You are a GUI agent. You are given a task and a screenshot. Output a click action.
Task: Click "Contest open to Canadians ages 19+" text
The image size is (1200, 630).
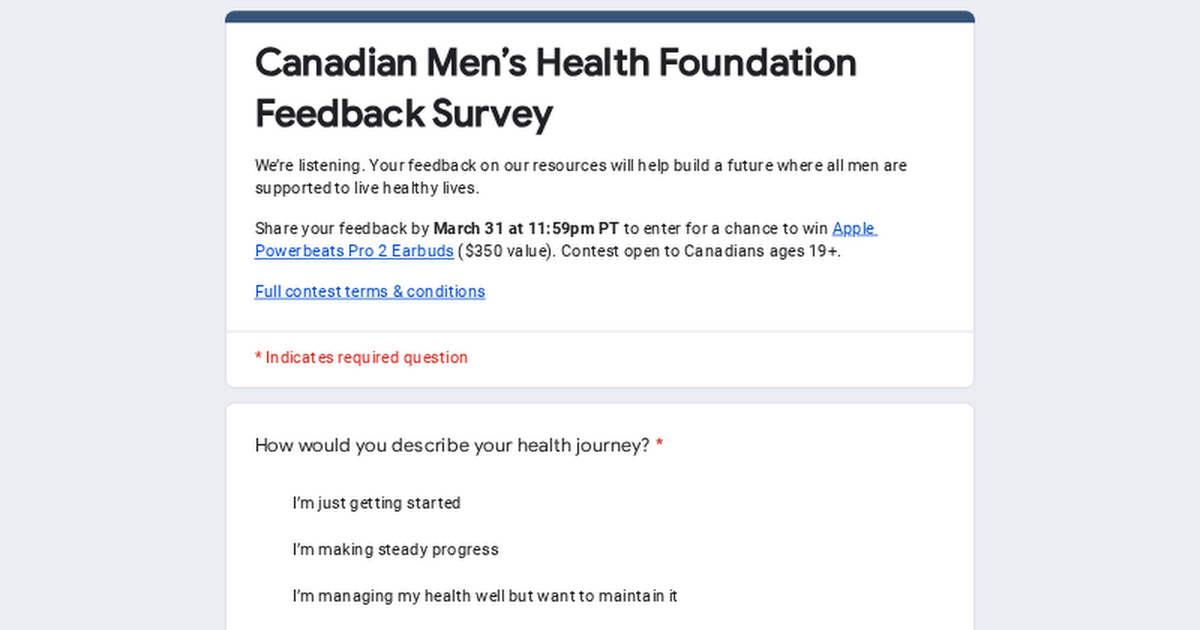(x=701, y=251)
